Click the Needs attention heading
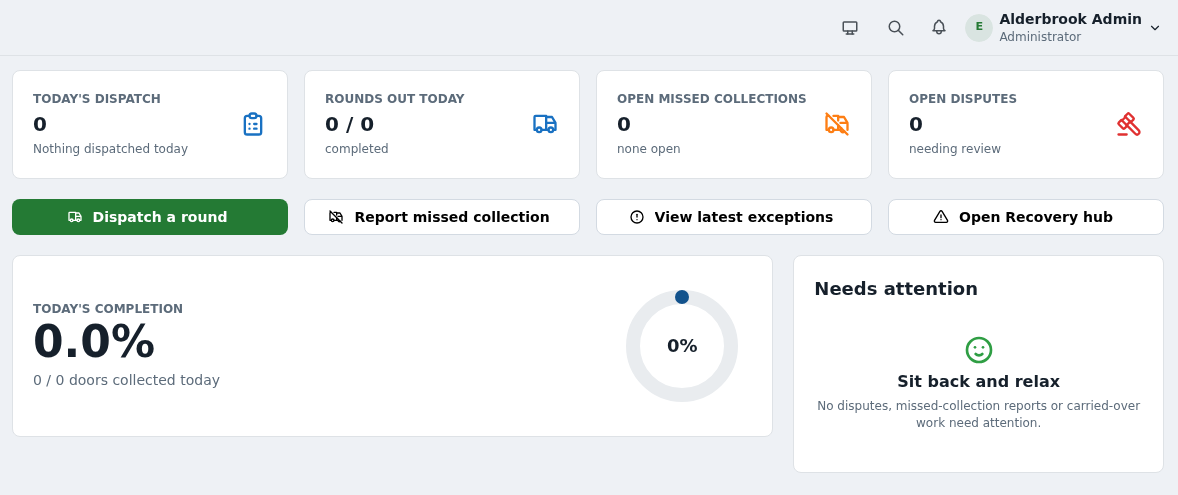The width and height of the screenshot is (1178, 495). coord(896,288)
